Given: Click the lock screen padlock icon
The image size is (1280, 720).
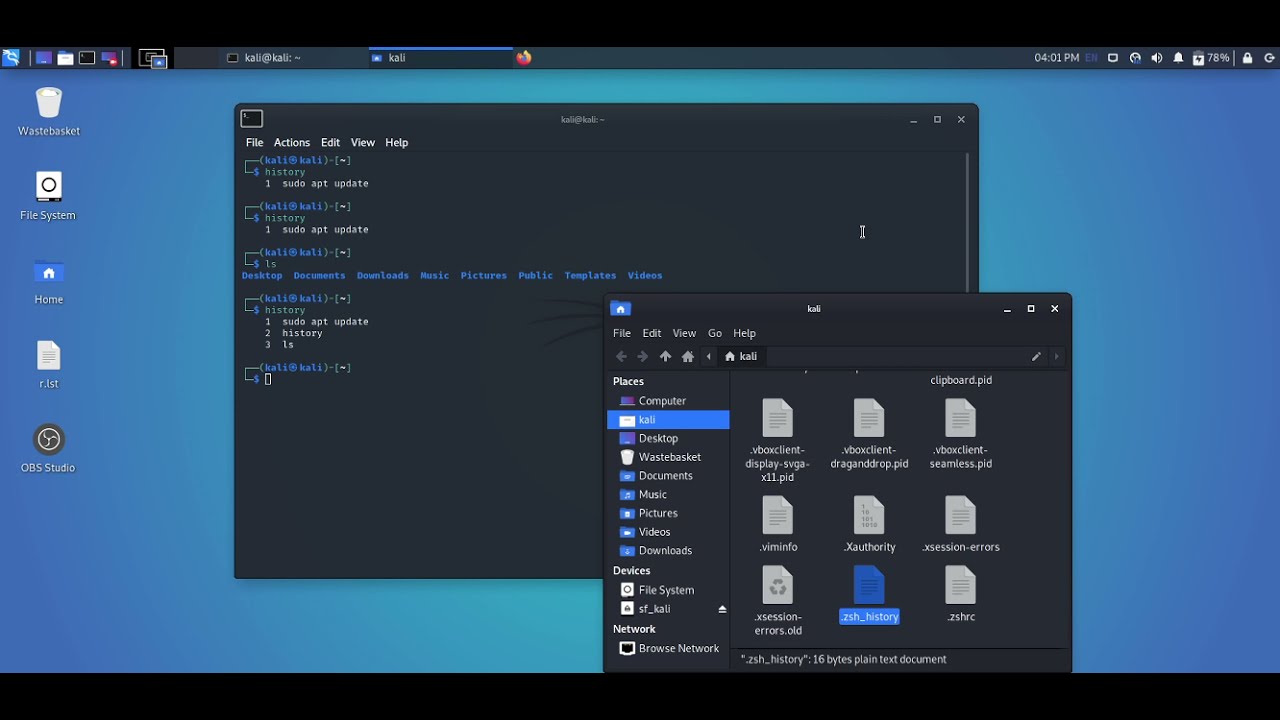Looking at the screenshot, I should 1247,58.
